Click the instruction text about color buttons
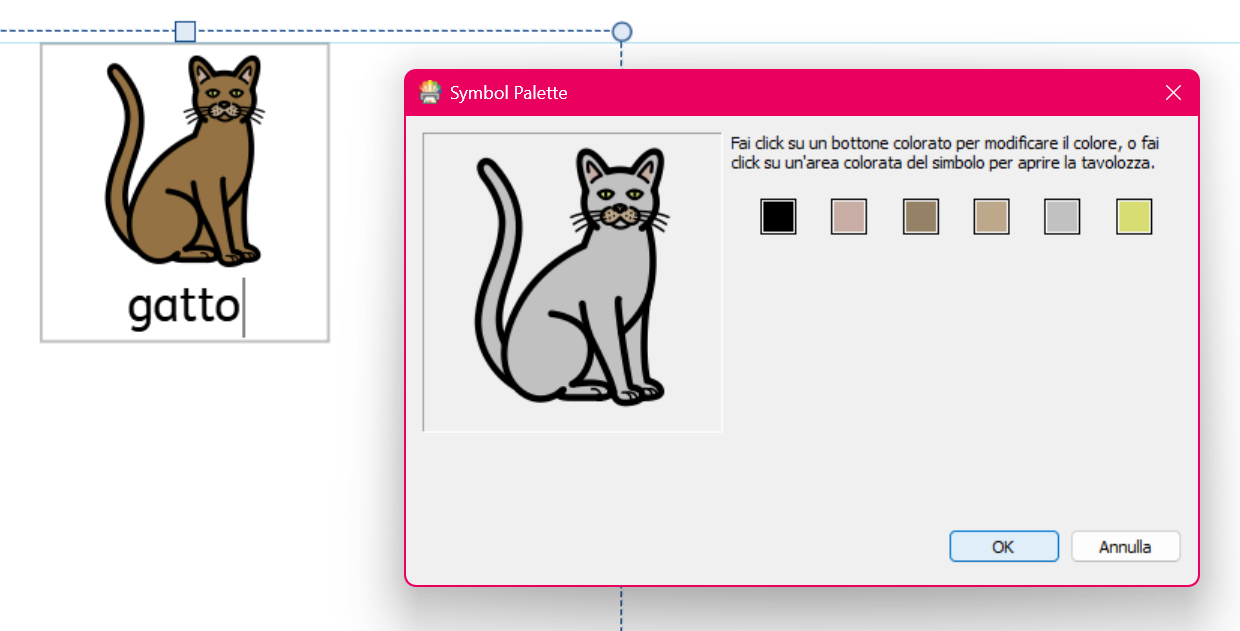 click(945, 153)
